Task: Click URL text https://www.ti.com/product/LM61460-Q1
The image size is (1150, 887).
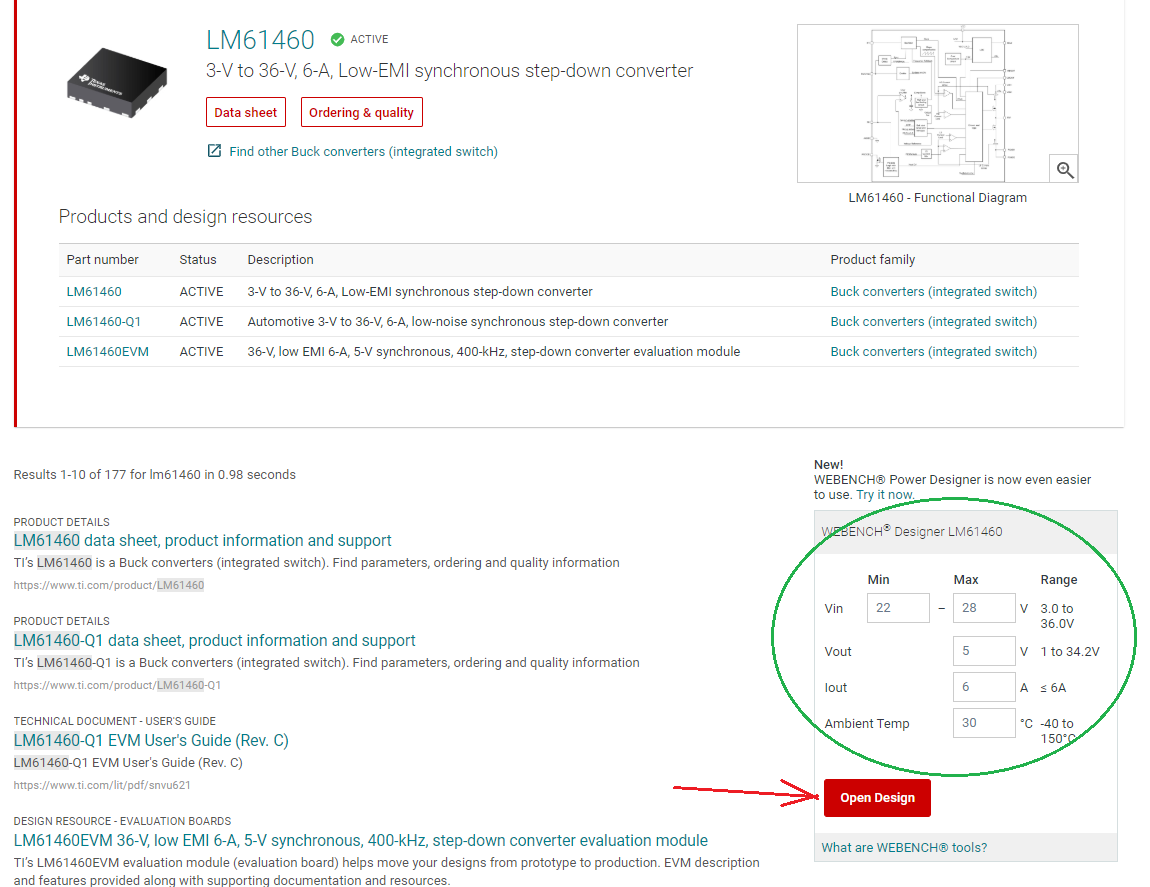Action: click(x=117, y=685)
